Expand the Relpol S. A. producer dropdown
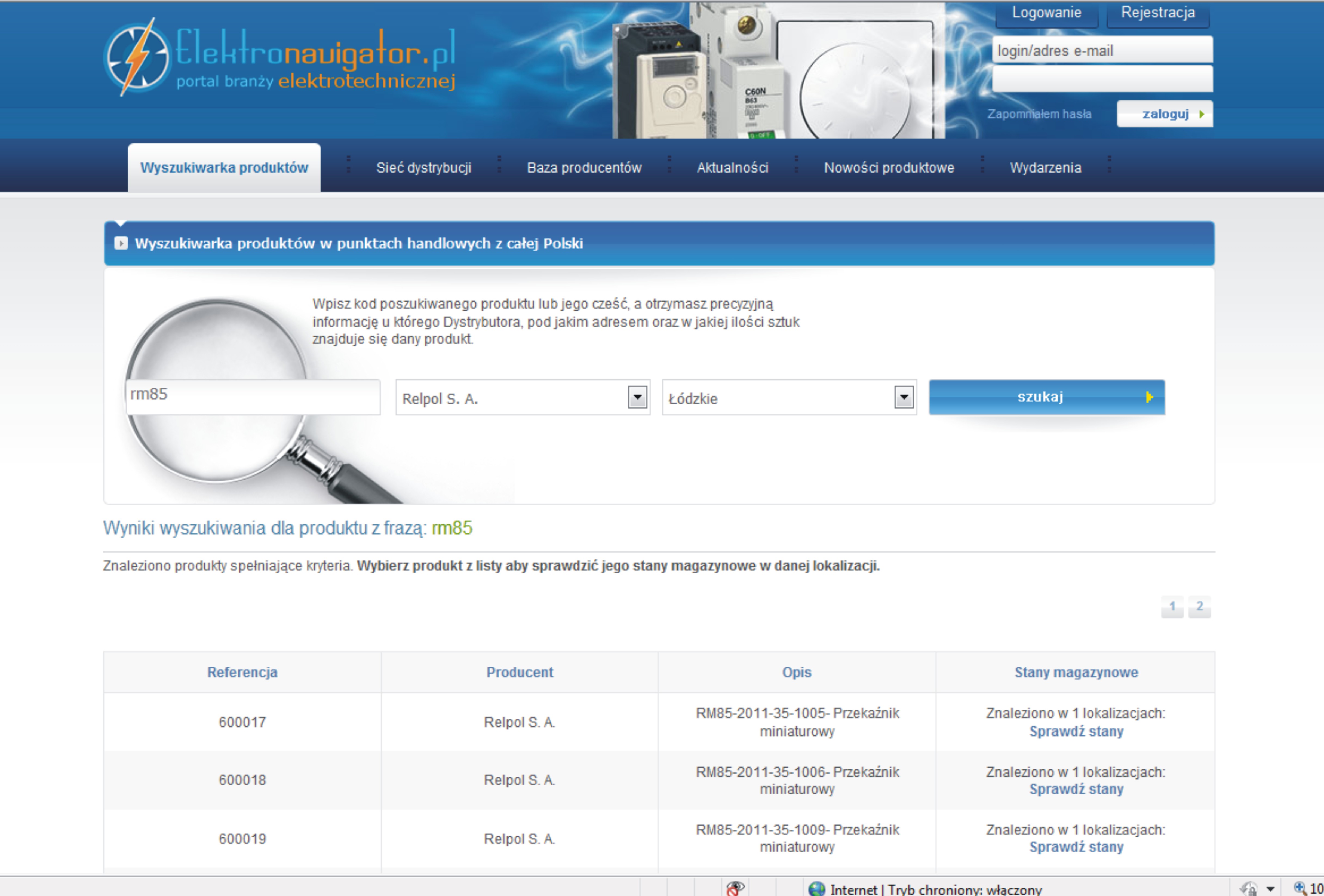Image resolution: width=1324 pixels, height=896 pixels. coord(637,397)
